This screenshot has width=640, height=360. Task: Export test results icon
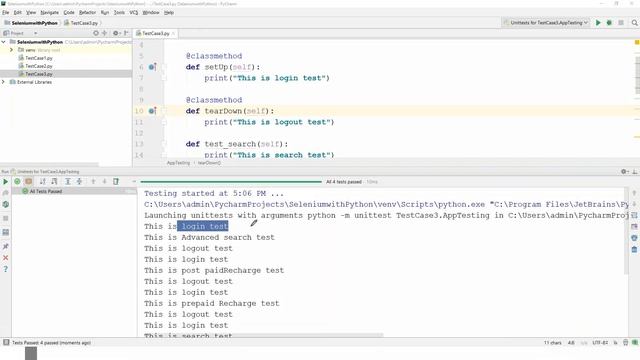tap(116, 182)
